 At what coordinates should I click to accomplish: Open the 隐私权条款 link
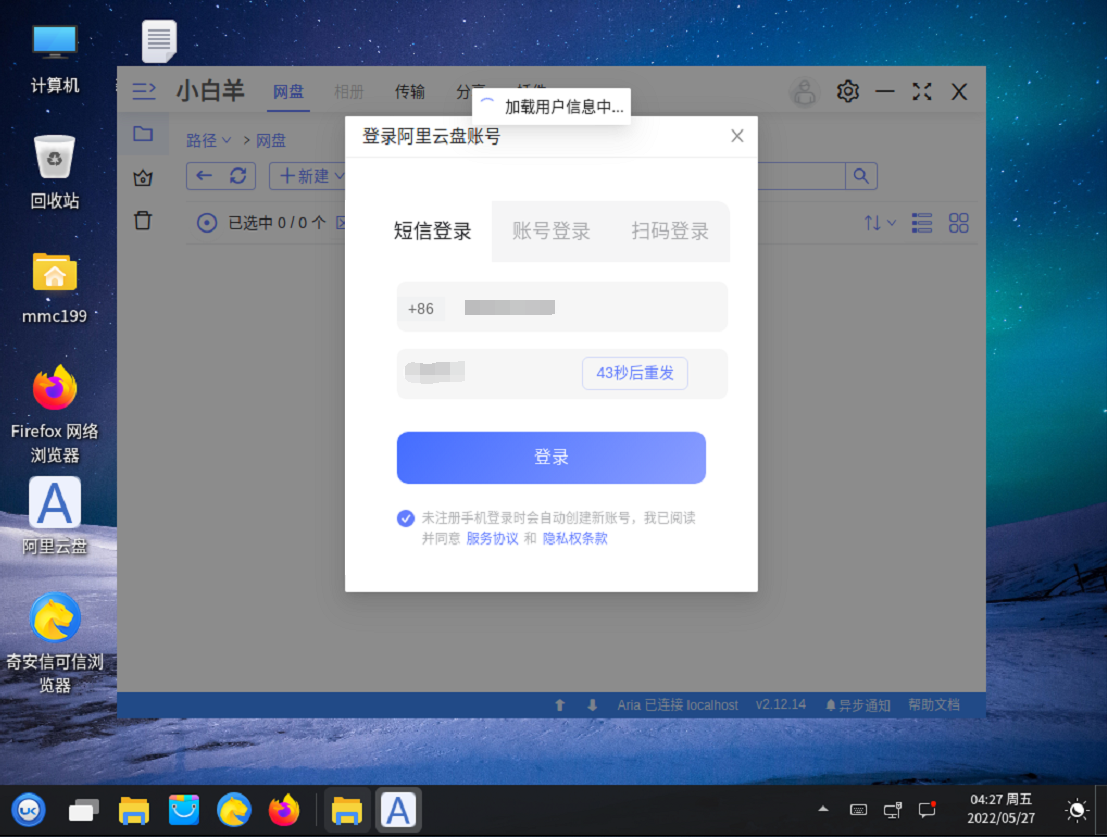tap(575, 538)
